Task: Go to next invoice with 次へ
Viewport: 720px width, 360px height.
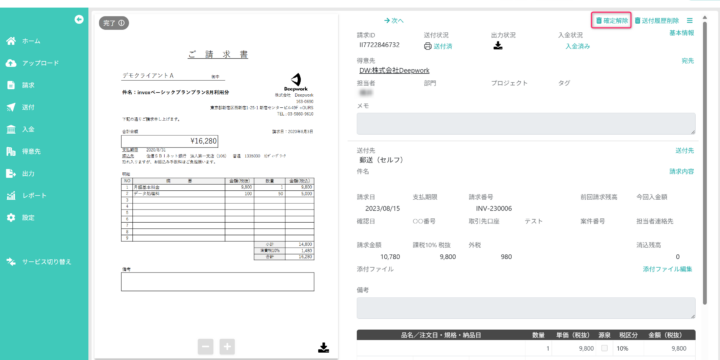Action: coord(394,20)
